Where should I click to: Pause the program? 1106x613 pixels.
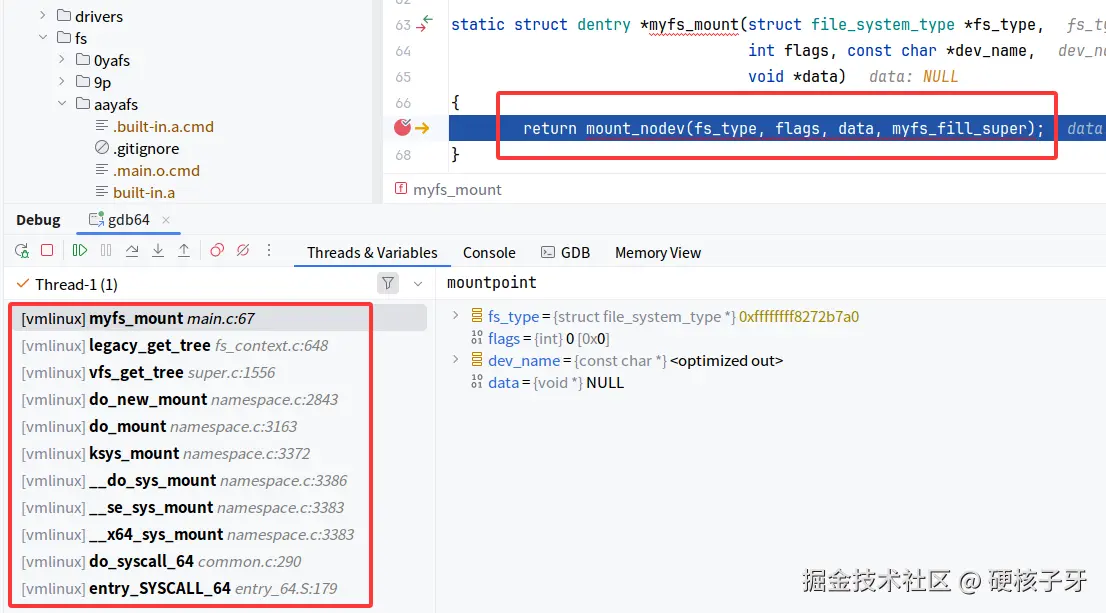tap(106, 250)
